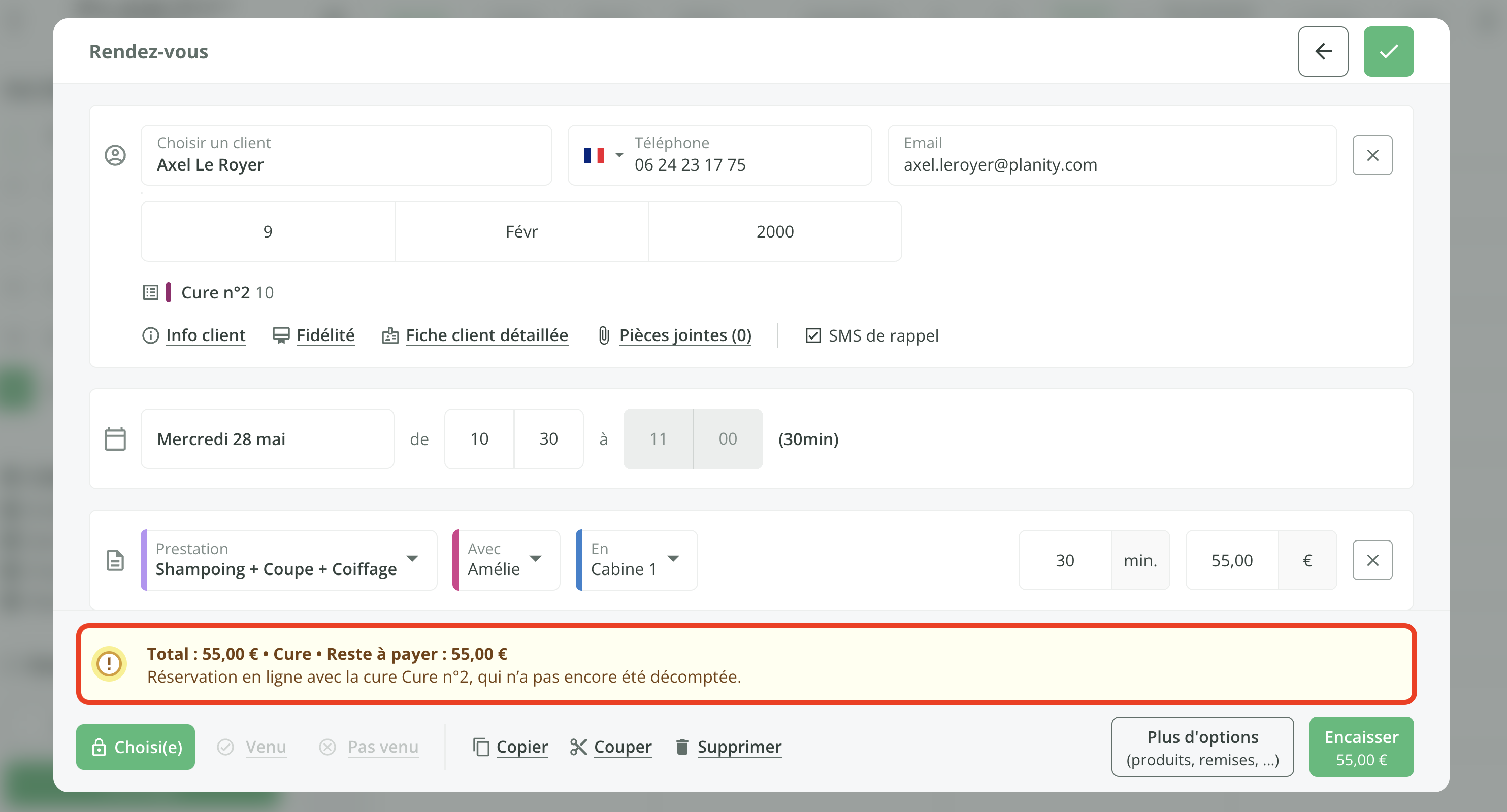
Task: Open Pièces jointes attachments
Action: coord(684,335)
